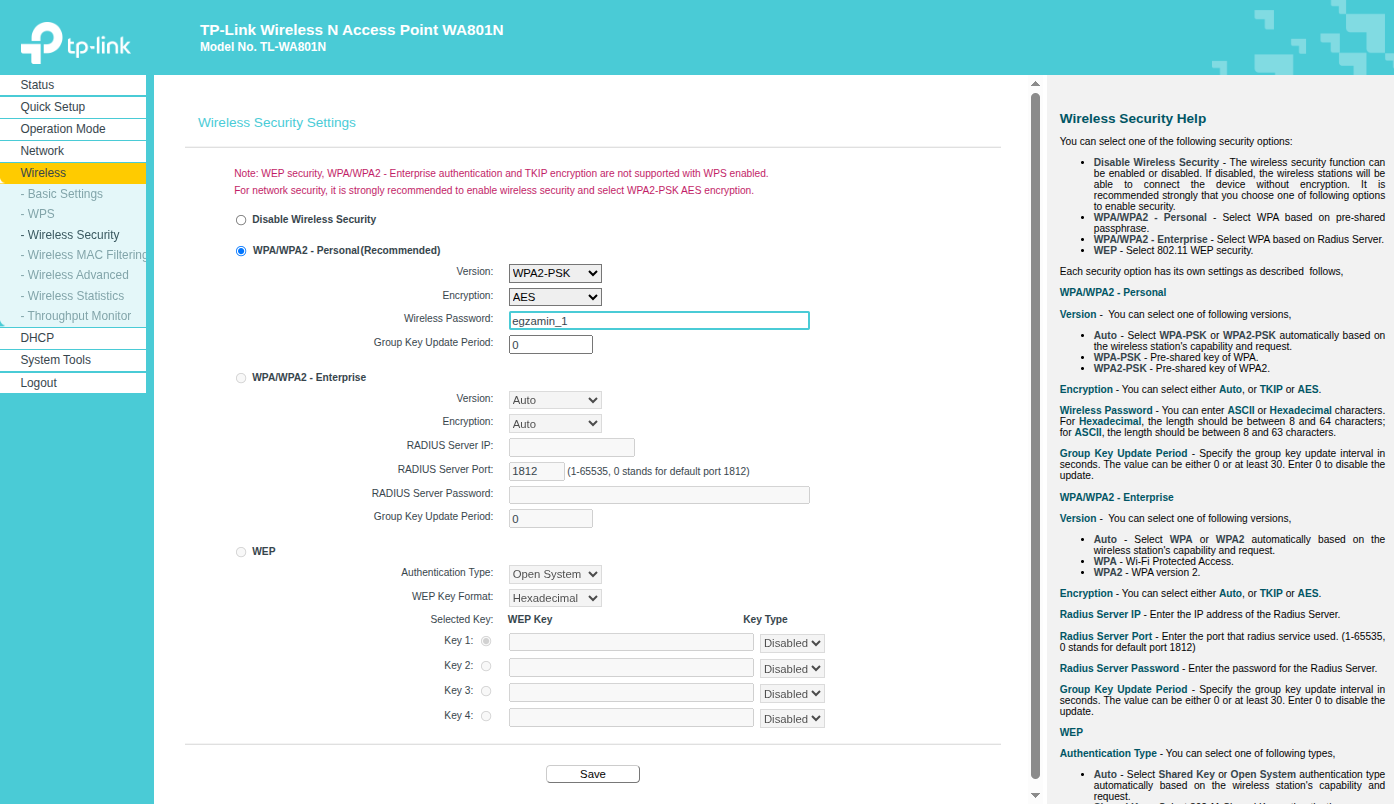Click the RADIUS Server Port field
The image size is (1394, 804).
click(x=537, y=471)
